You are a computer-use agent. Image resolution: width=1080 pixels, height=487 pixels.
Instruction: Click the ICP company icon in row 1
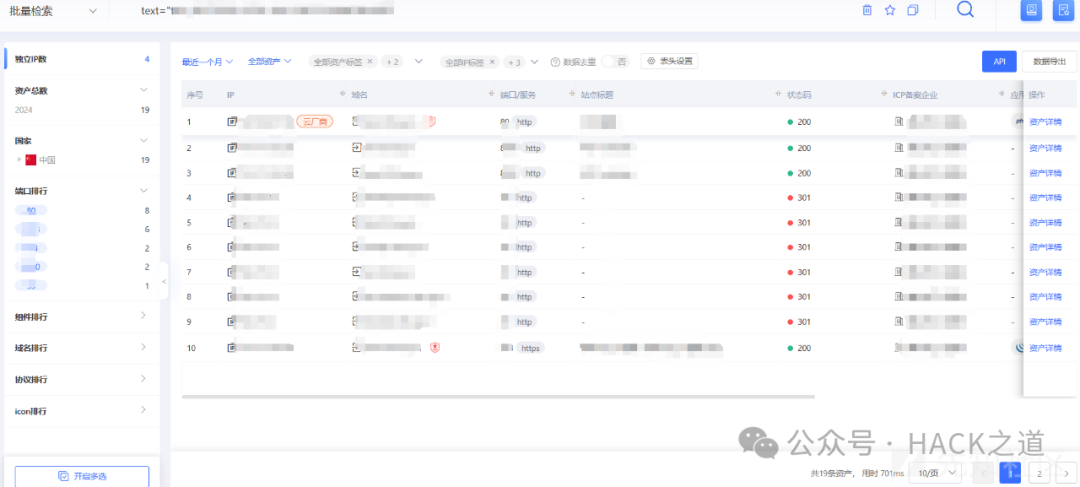(x=899, y=122)
